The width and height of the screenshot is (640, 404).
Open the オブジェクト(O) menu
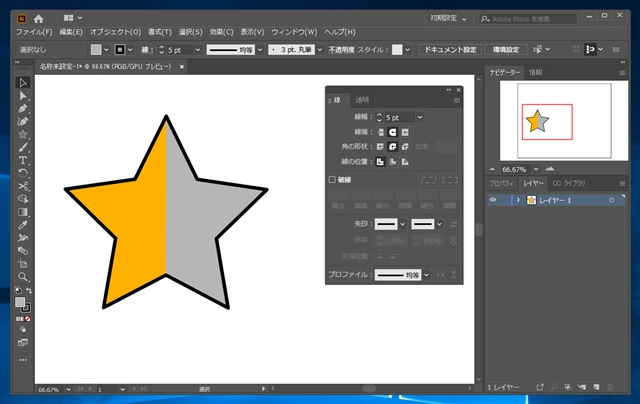tap(115, 32)
